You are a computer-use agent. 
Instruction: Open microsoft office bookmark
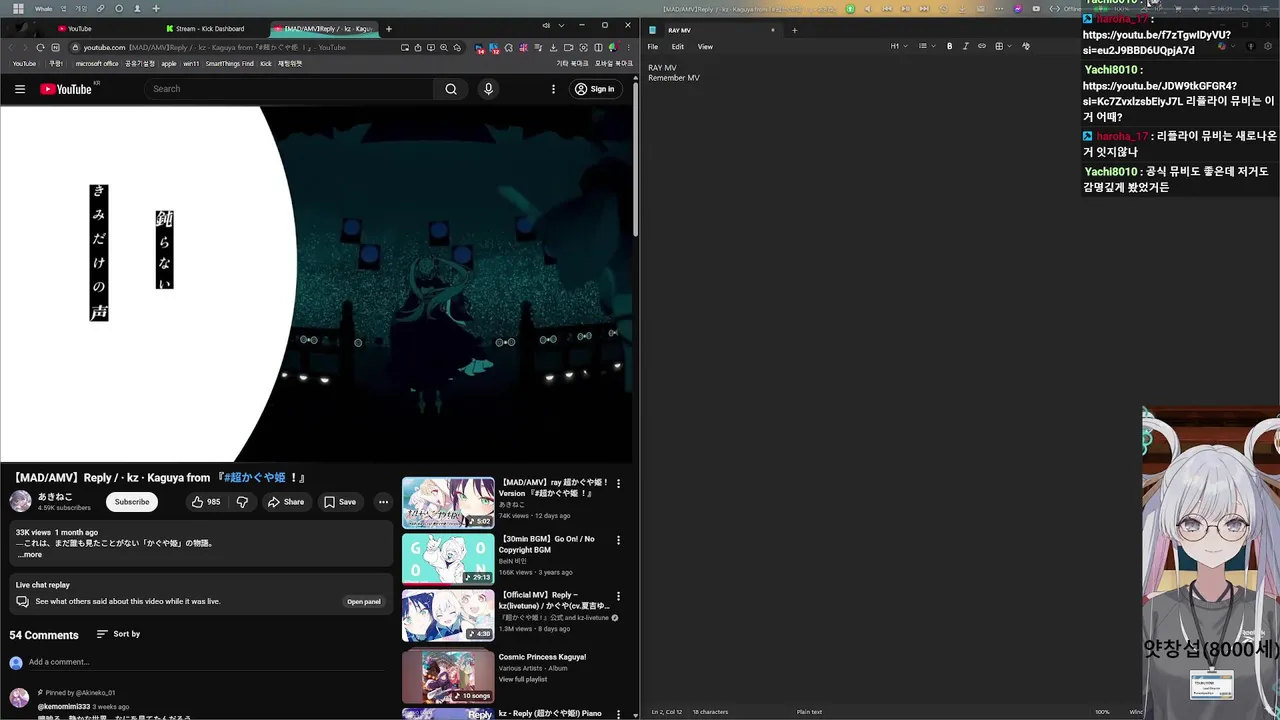(x=97, y=64)
